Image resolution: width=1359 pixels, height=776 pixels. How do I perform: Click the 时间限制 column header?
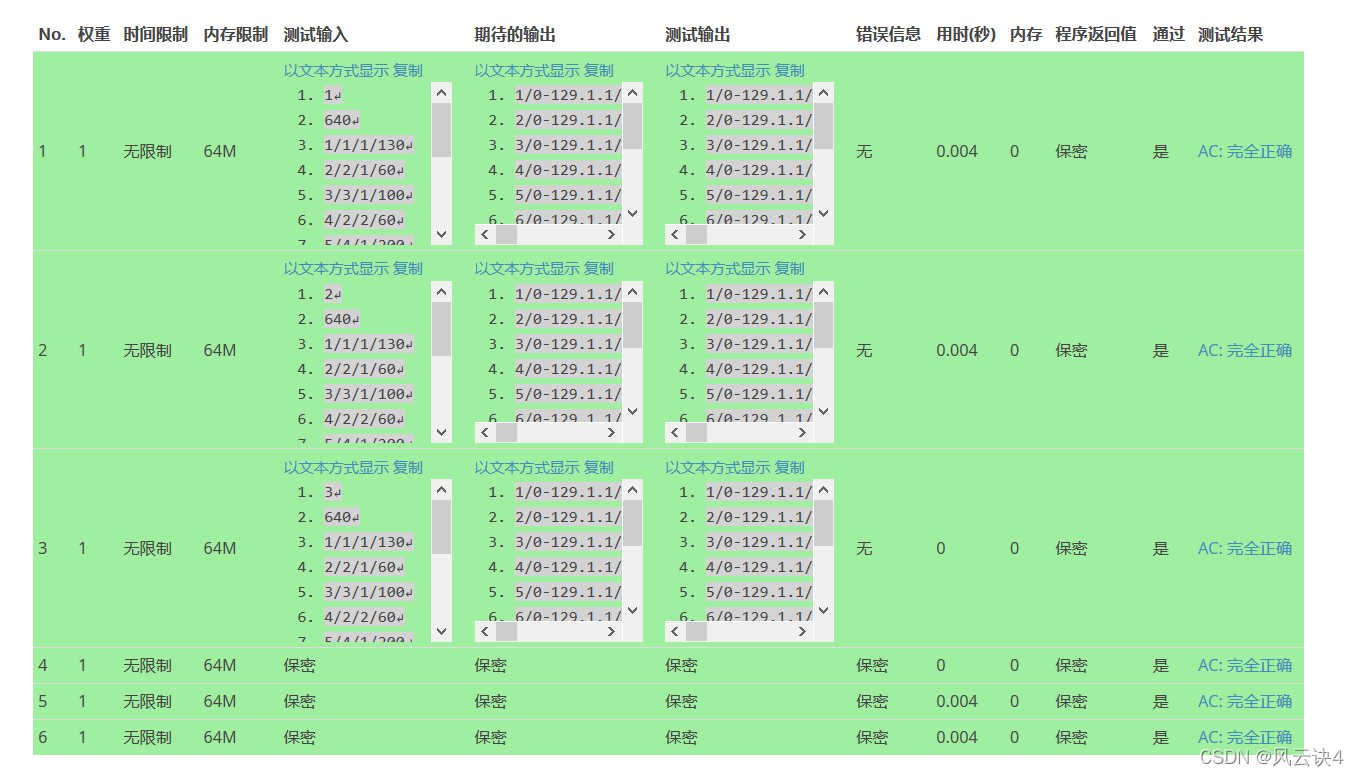click(x=155, y=34)
